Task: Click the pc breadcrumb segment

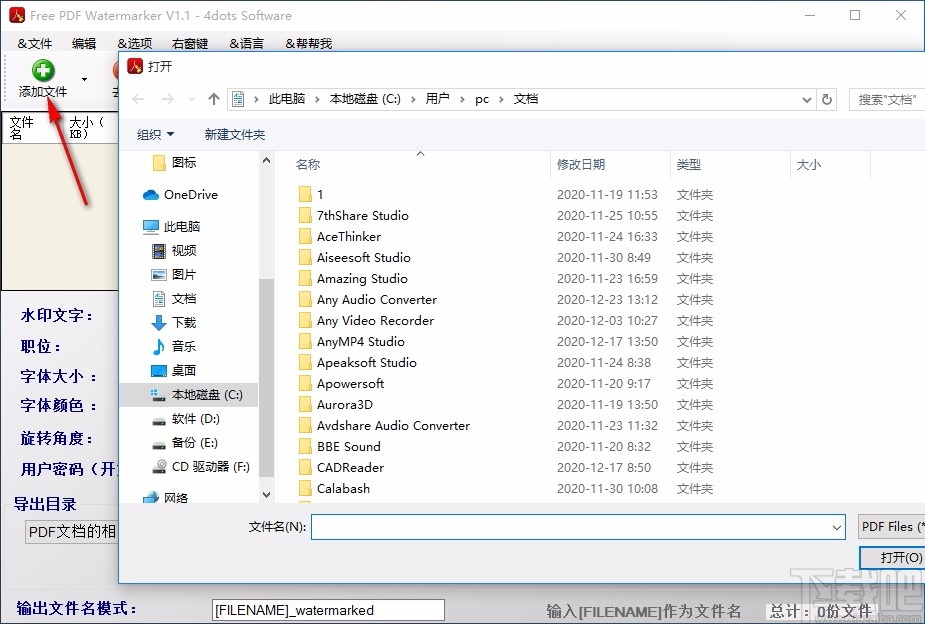Action: tap(482, 99)
